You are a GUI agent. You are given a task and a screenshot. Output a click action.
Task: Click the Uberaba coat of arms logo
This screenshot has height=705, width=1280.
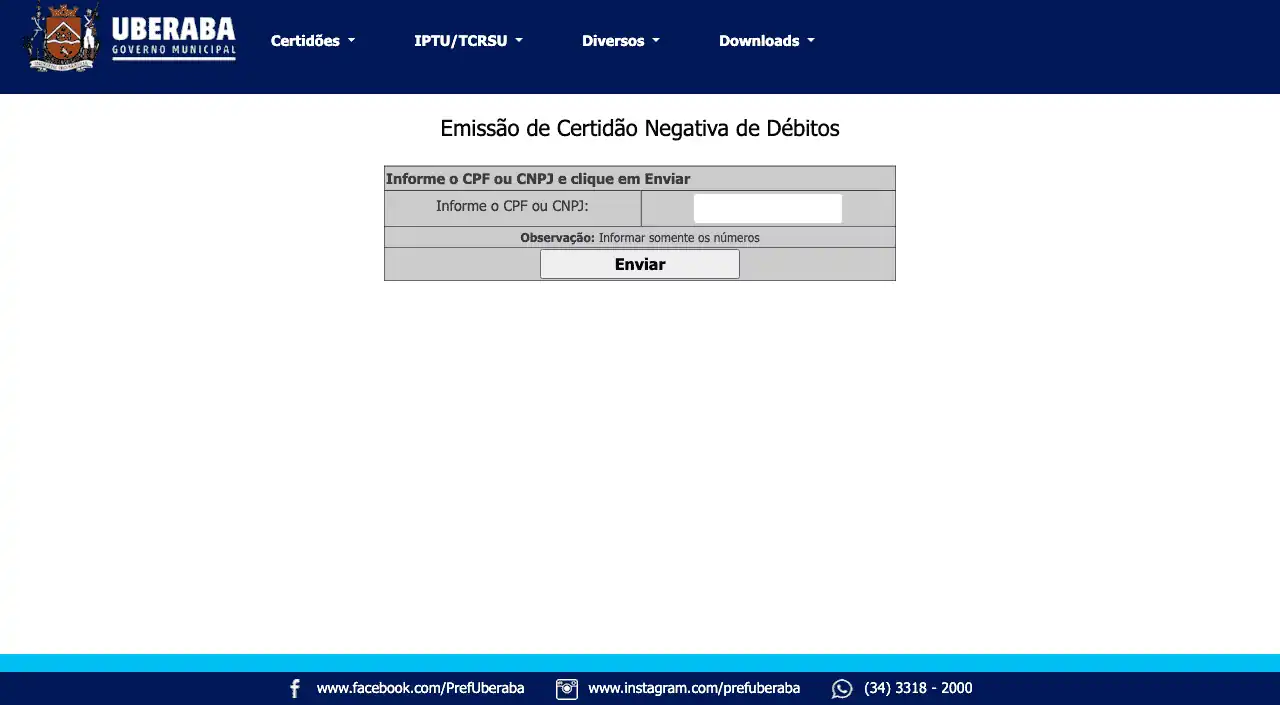(62, 38)
